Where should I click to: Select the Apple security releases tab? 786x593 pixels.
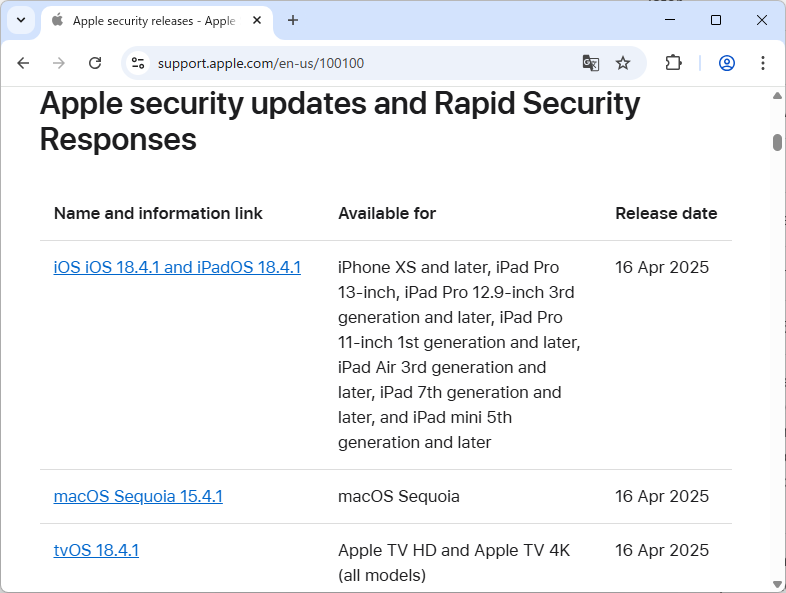(x=156, y=21)
